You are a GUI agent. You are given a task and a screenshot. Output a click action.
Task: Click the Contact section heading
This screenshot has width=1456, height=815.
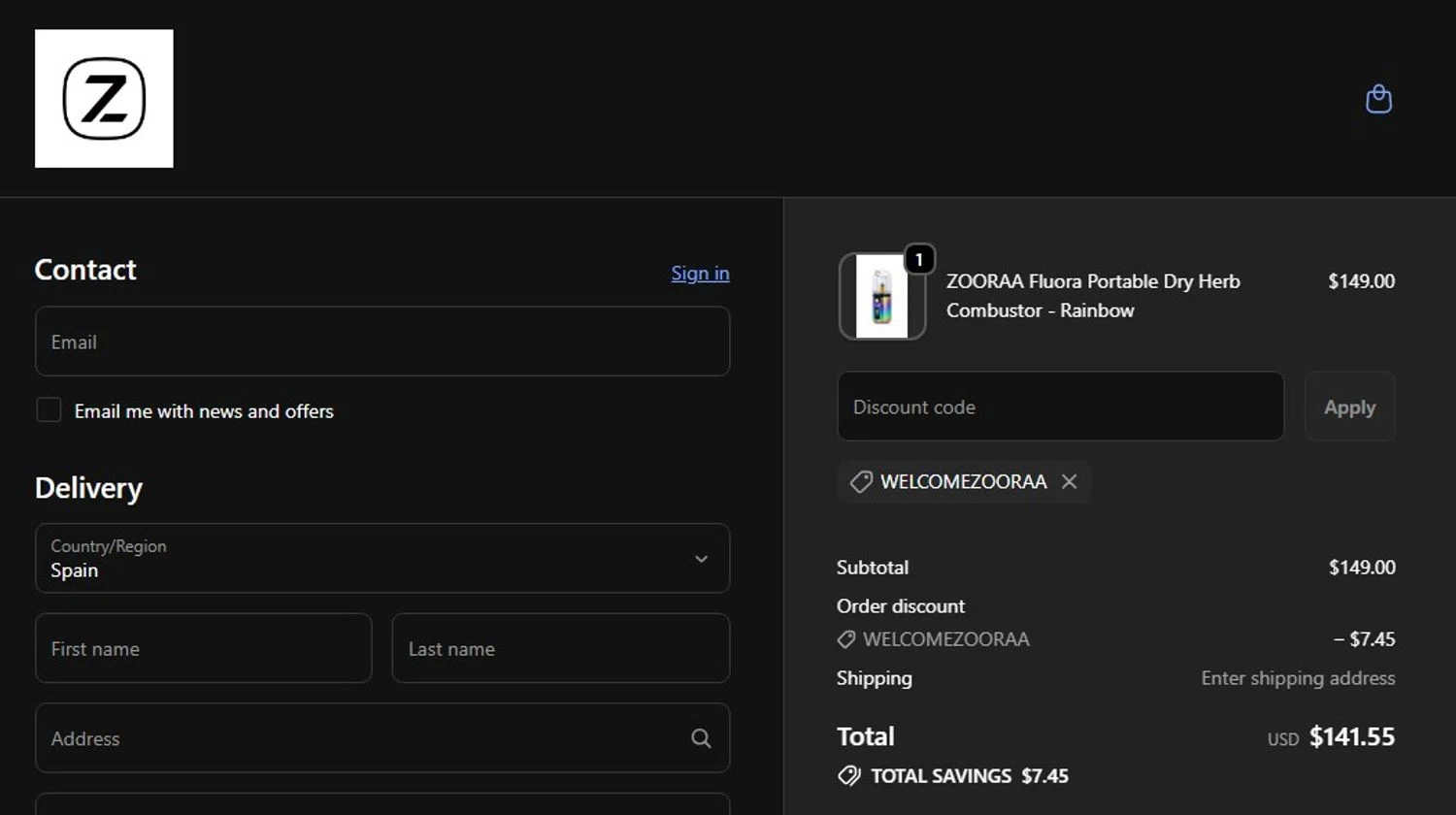pyautogui.click(x=85, y=270)
